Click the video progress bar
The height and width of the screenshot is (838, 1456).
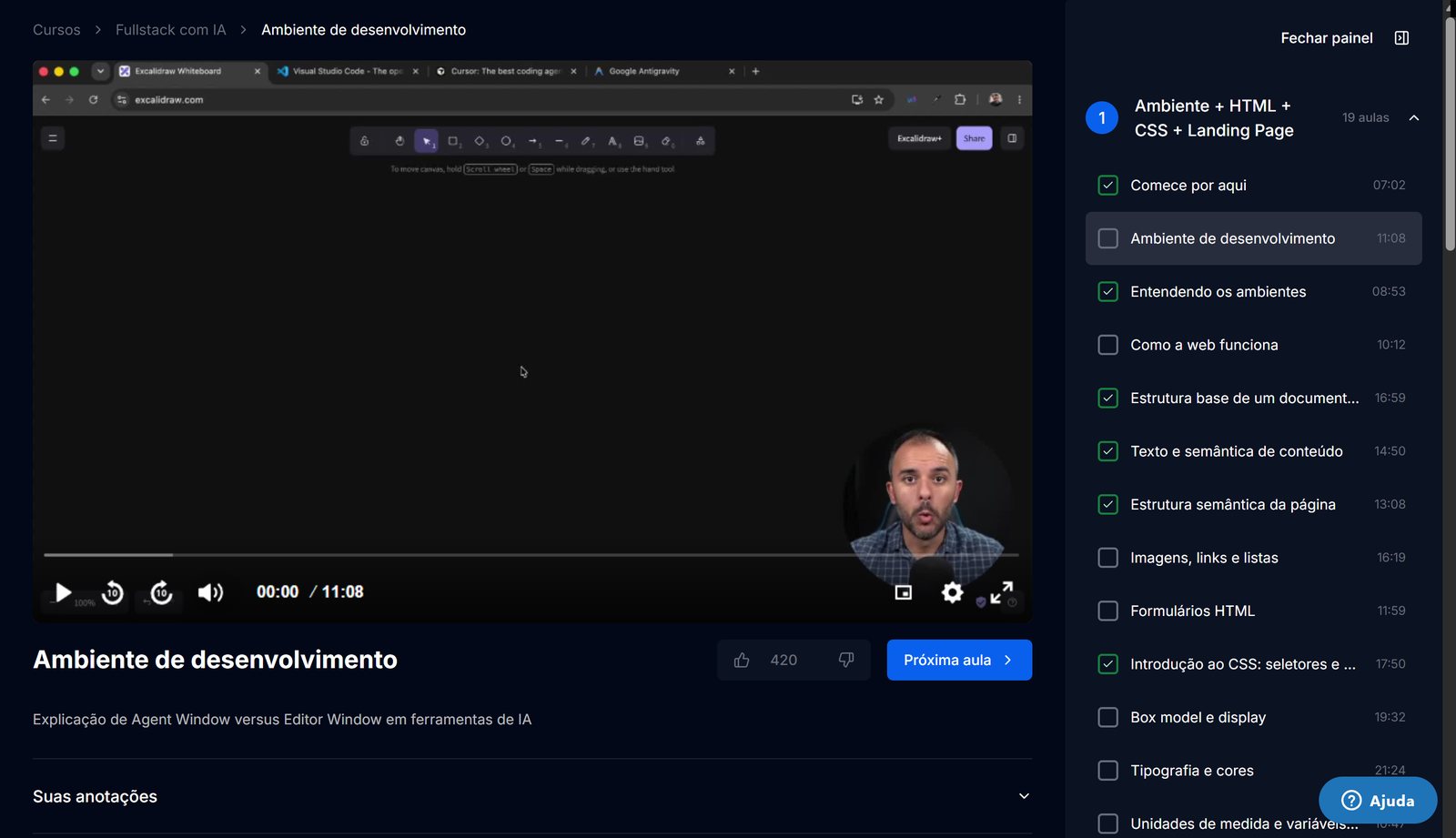tap(531, 555)
